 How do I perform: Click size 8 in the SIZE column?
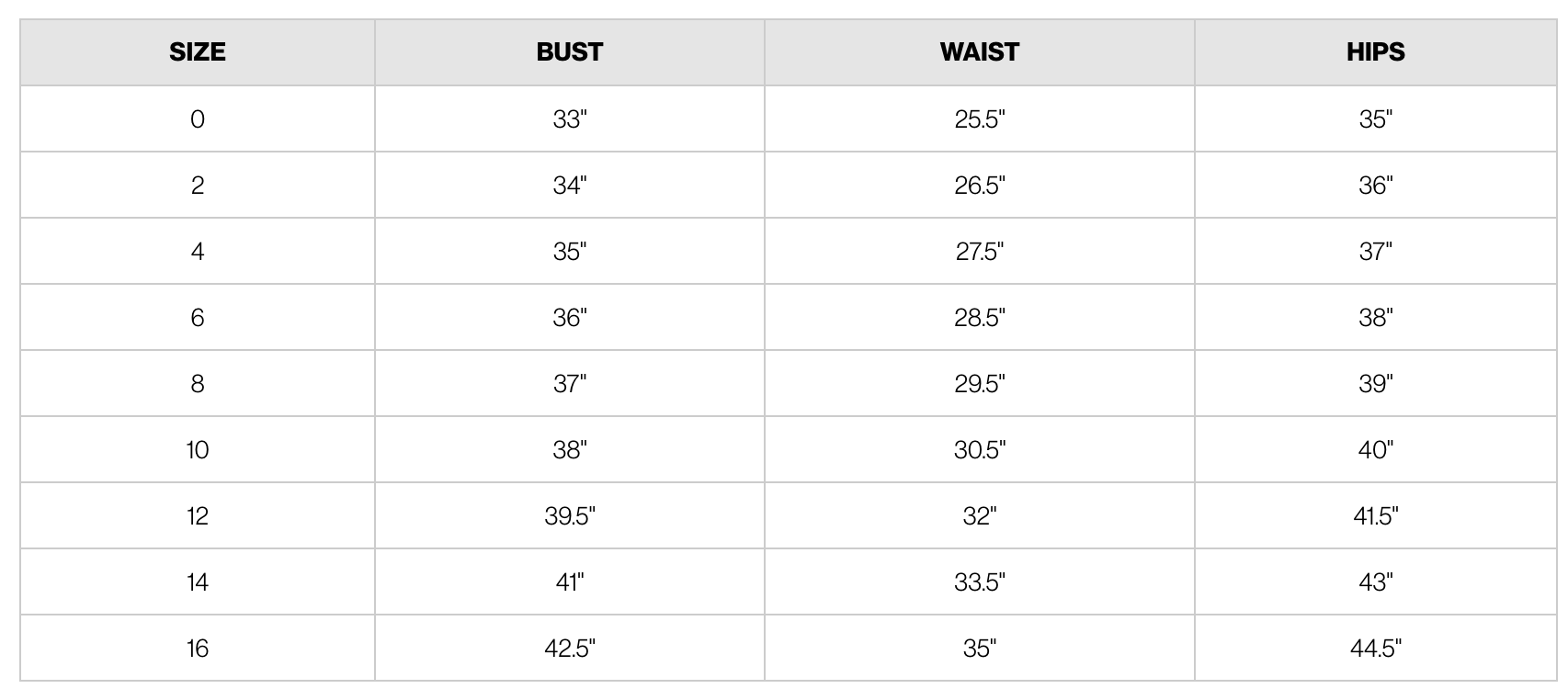tap(198, 384)
